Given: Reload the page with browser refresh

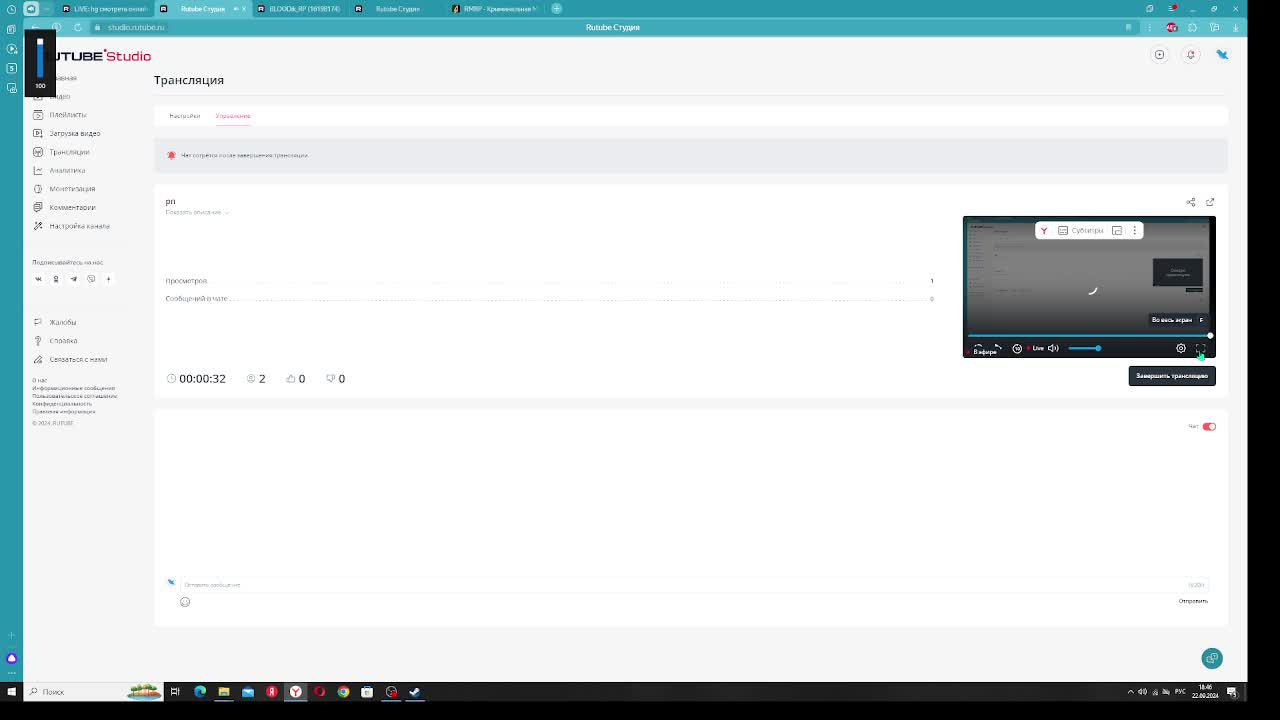Looking at the screenshot, I should [77, 27].
